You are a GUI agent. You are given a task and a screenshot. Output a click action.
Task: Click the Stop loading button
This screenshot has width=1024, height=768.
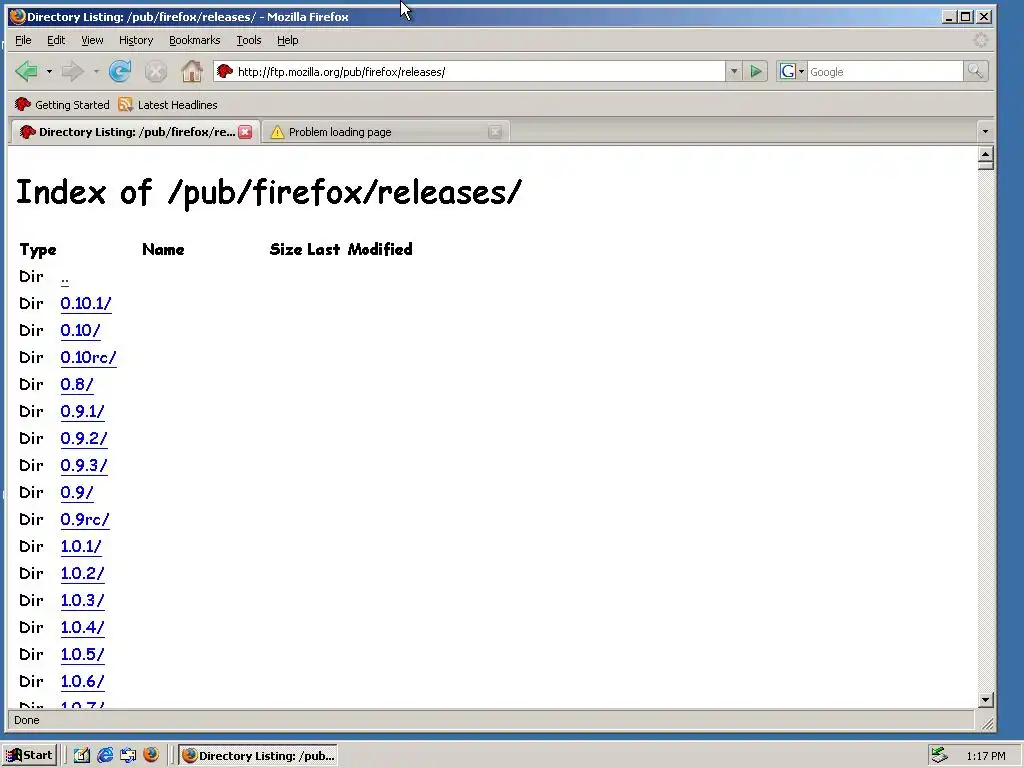click(x=155, y=71)
